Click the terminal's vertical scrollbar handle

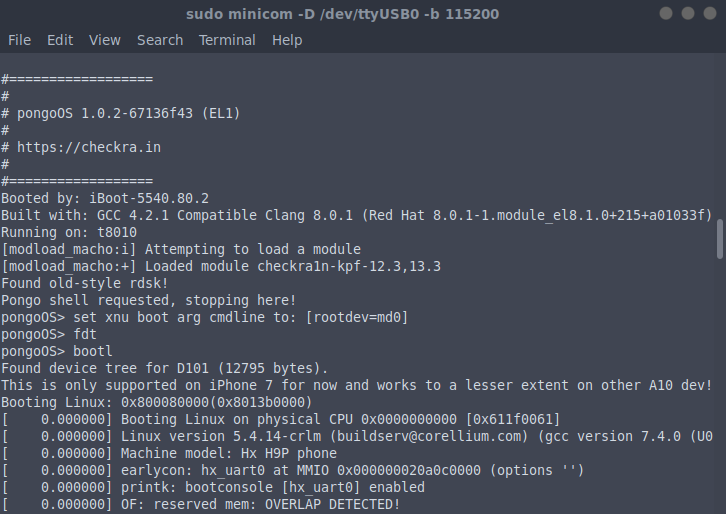720,239
